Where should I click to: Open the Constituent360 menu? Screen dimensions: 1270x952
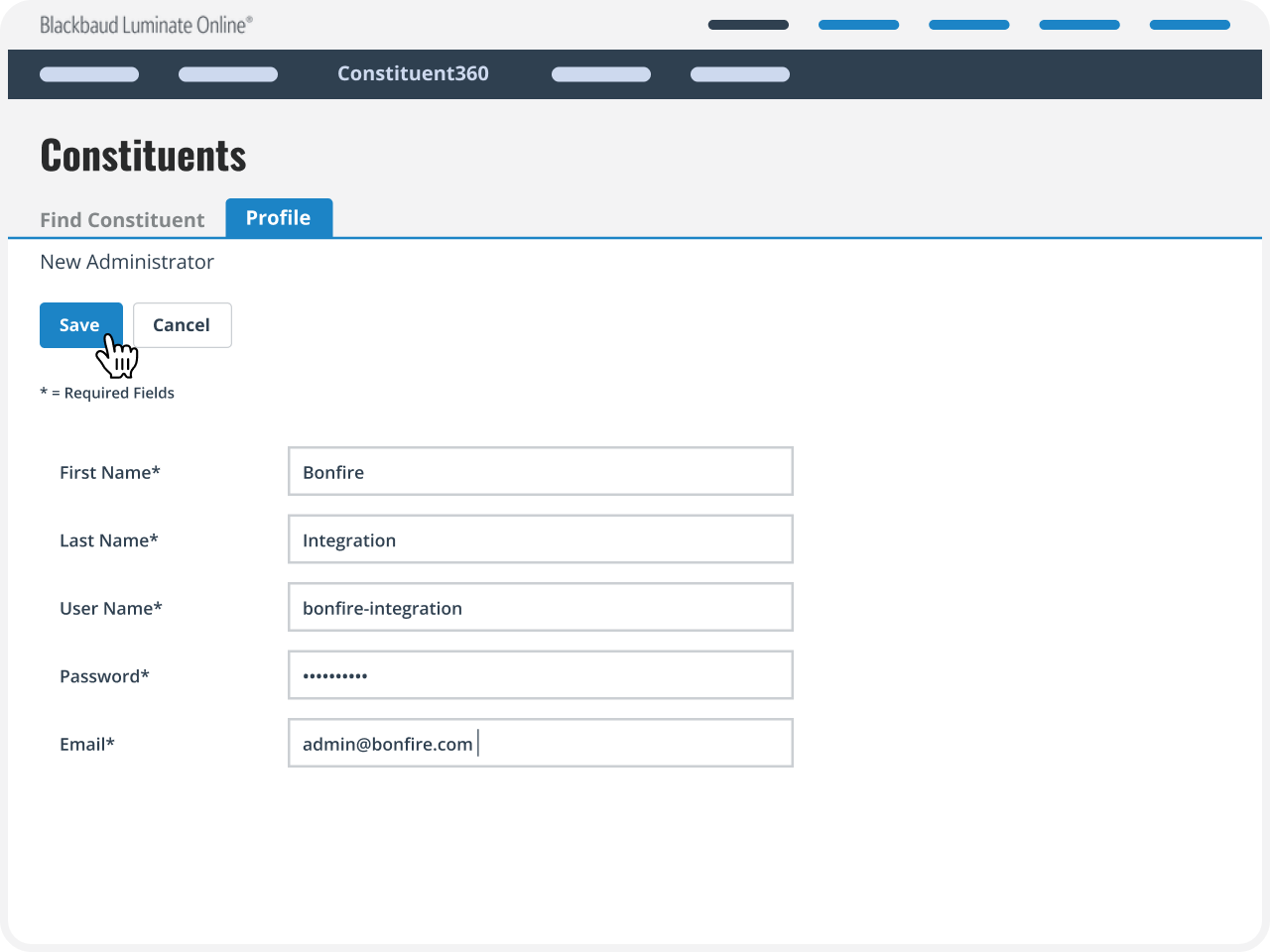pos(412,73)
